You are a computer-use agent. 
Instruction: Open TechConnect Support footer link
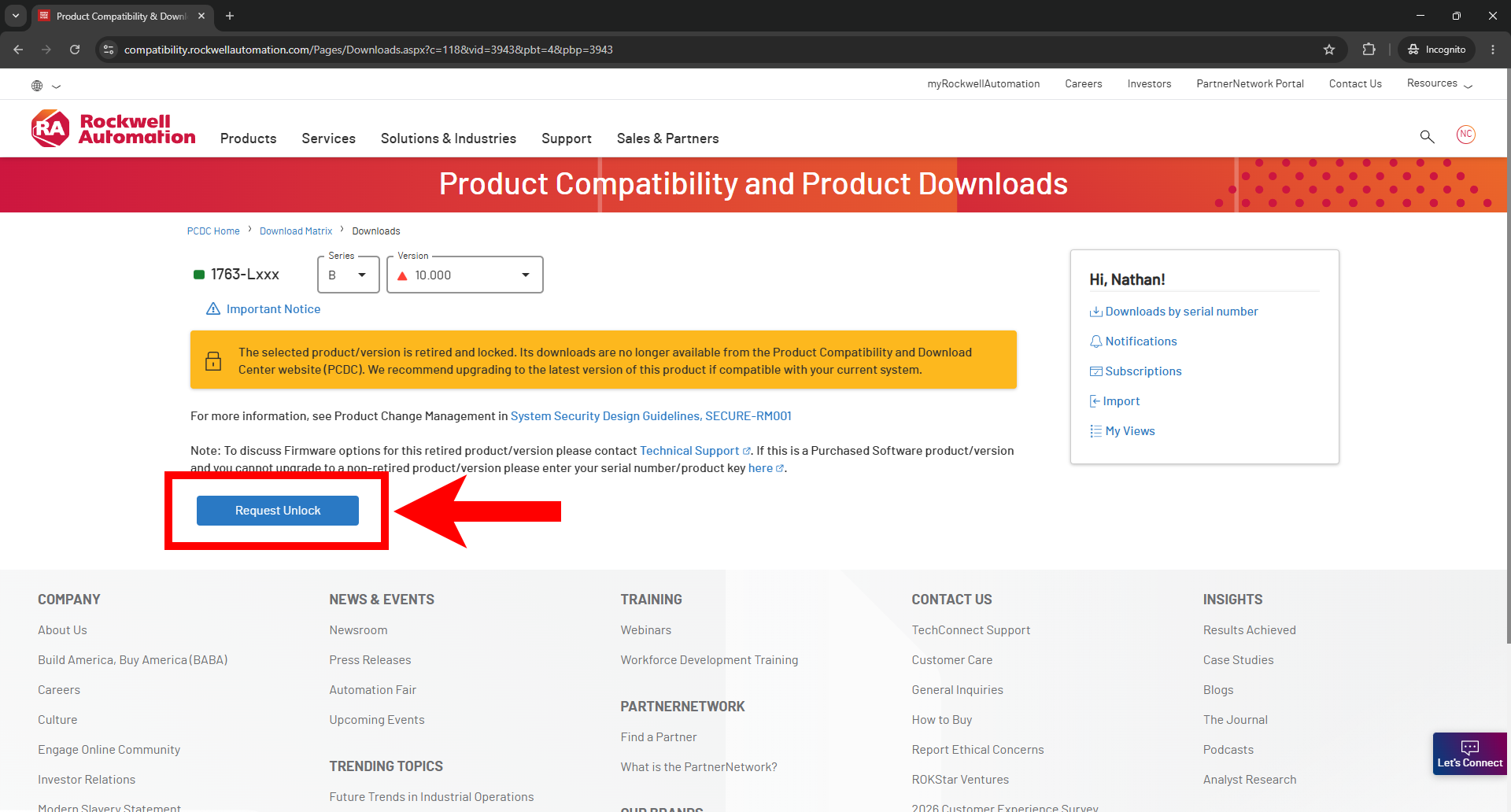click(970, 630)
